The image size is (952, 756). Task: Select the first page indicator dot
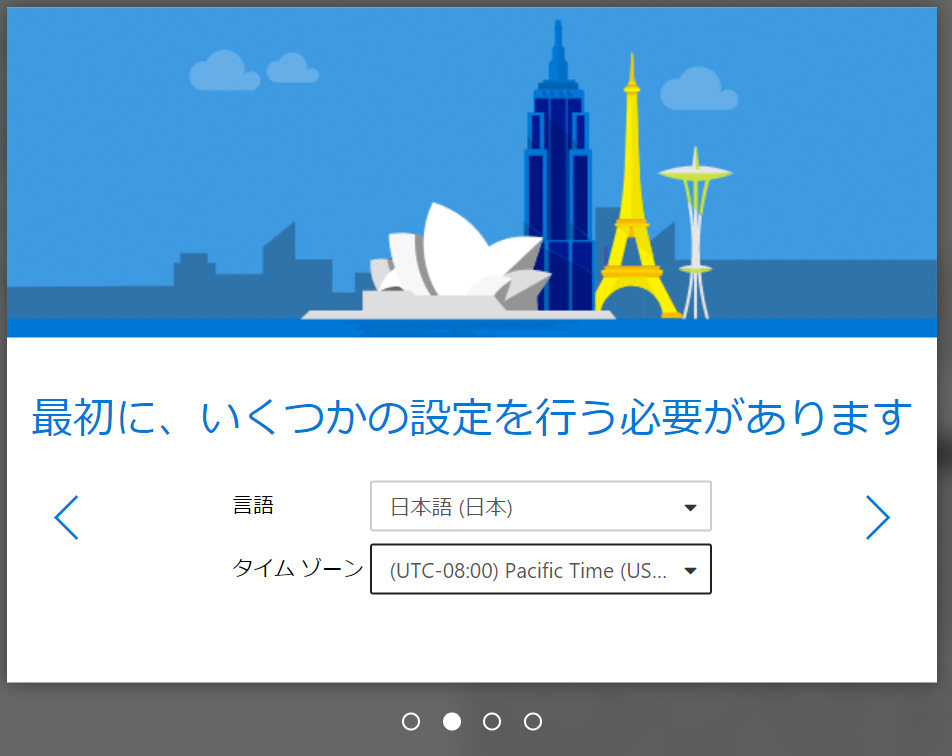(410, 721)
